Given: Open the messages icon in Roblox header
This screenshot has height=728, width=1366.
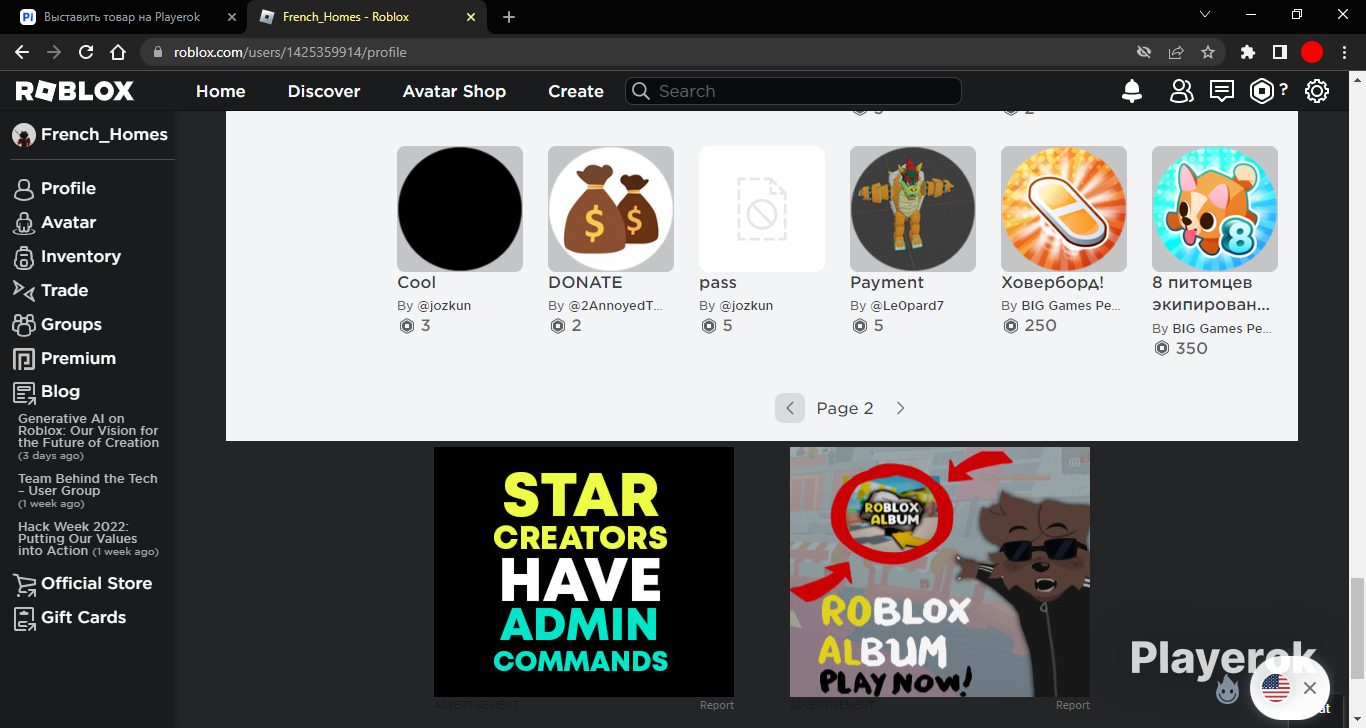Looking at the screenshot, I should click(1221, 91).
